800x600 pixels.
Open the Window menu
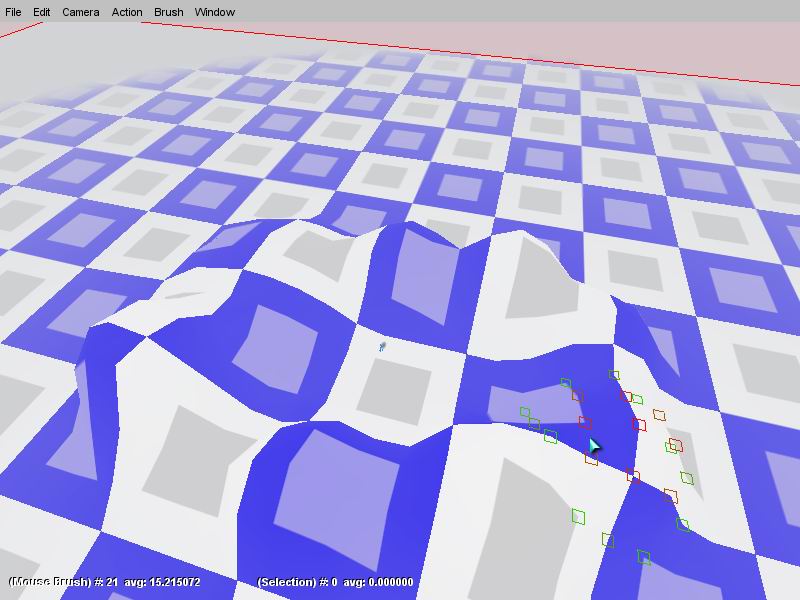coord(215,12)
